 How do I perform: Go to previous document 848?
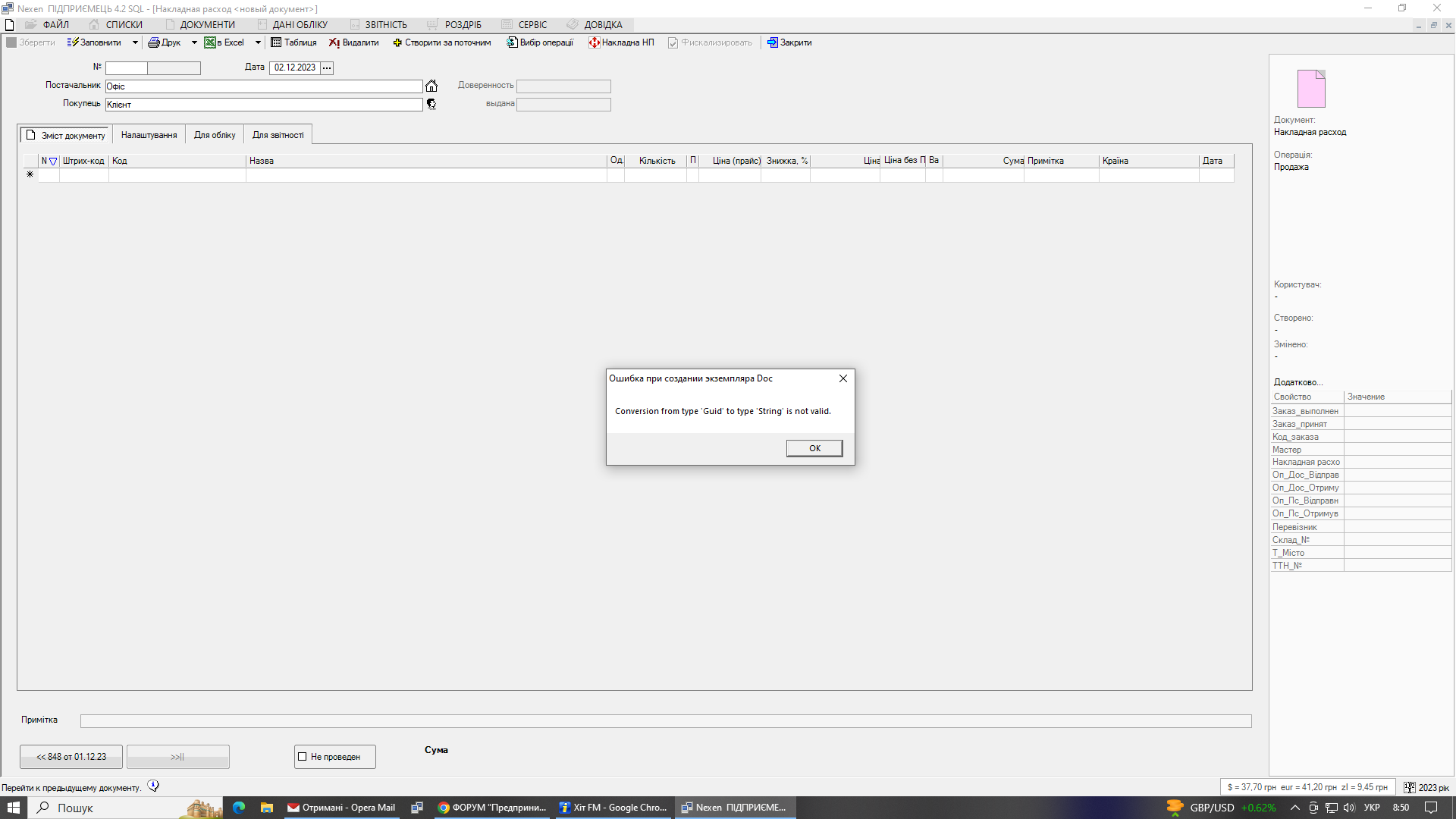(71, 757)
